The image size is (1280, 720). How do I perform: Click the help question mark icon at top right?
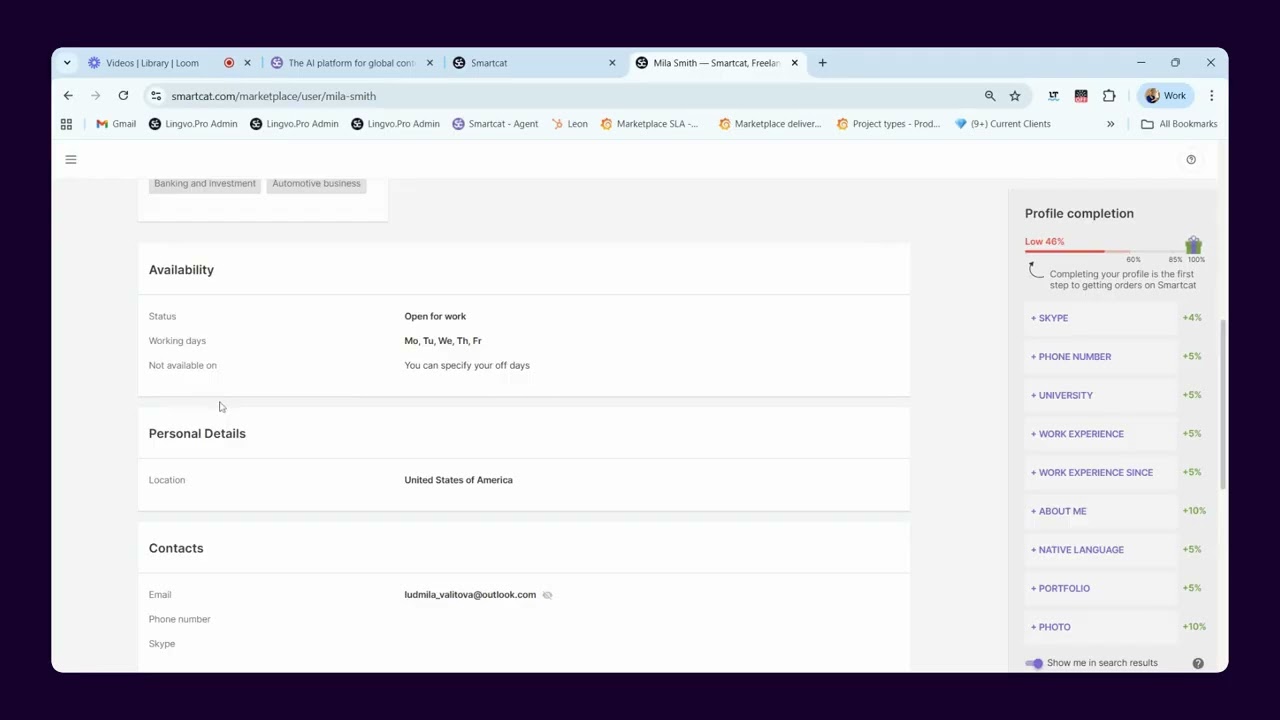point(1191,159)
